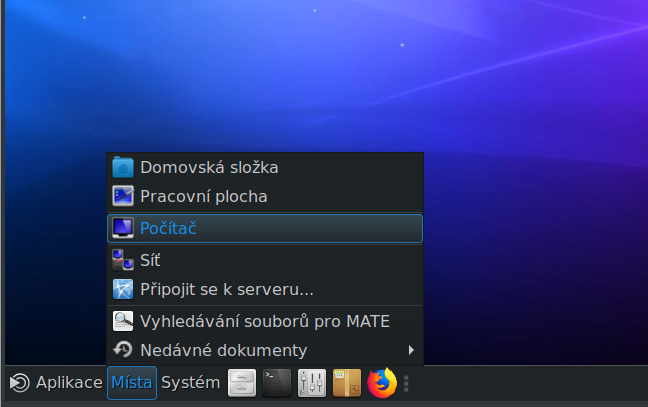Launch the package archive manager icon

pyautogui.click(x=347, y=383)
